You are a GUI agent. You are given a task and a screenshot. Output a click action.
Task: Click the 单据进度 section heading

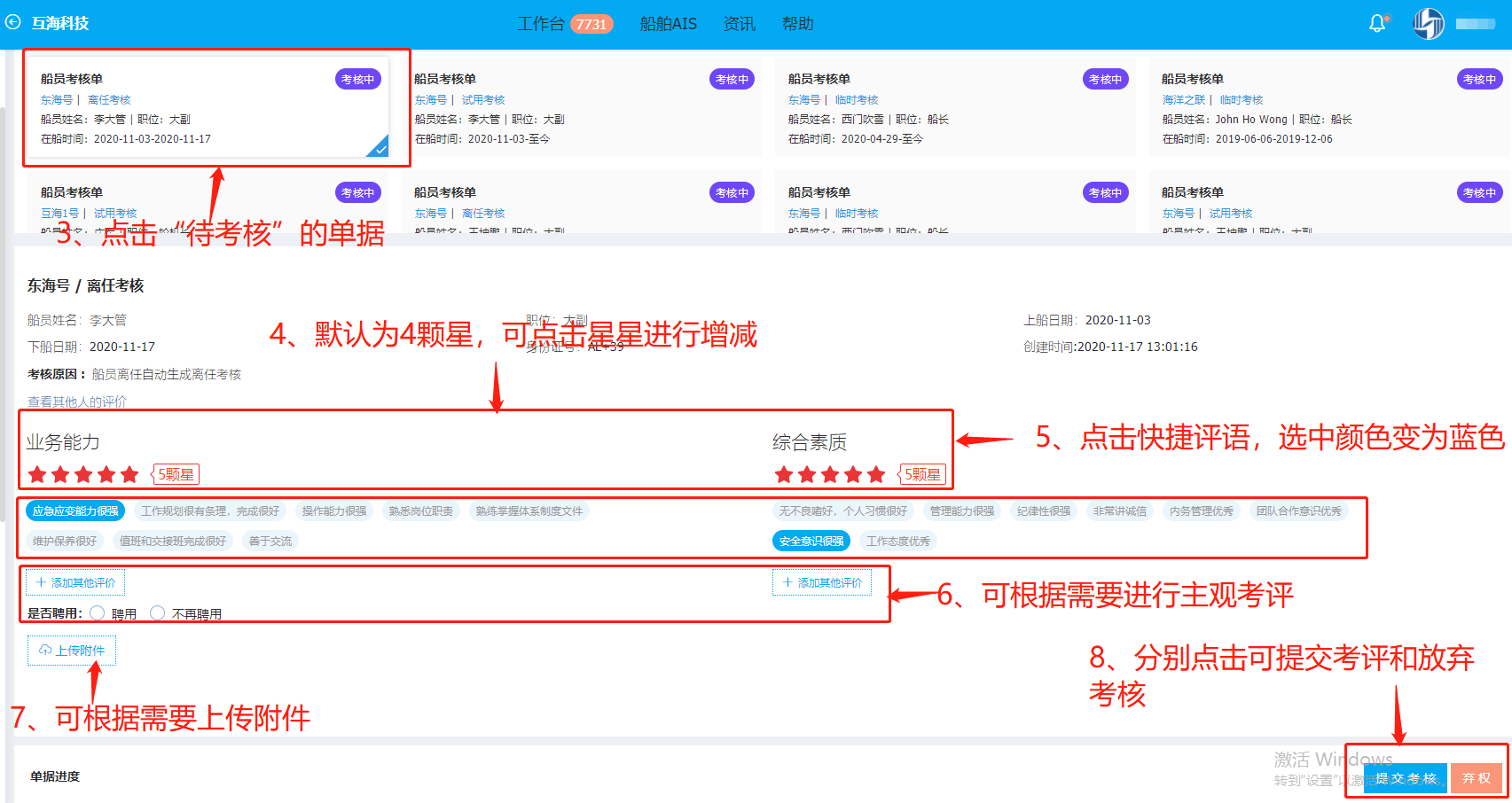[55, 776]
